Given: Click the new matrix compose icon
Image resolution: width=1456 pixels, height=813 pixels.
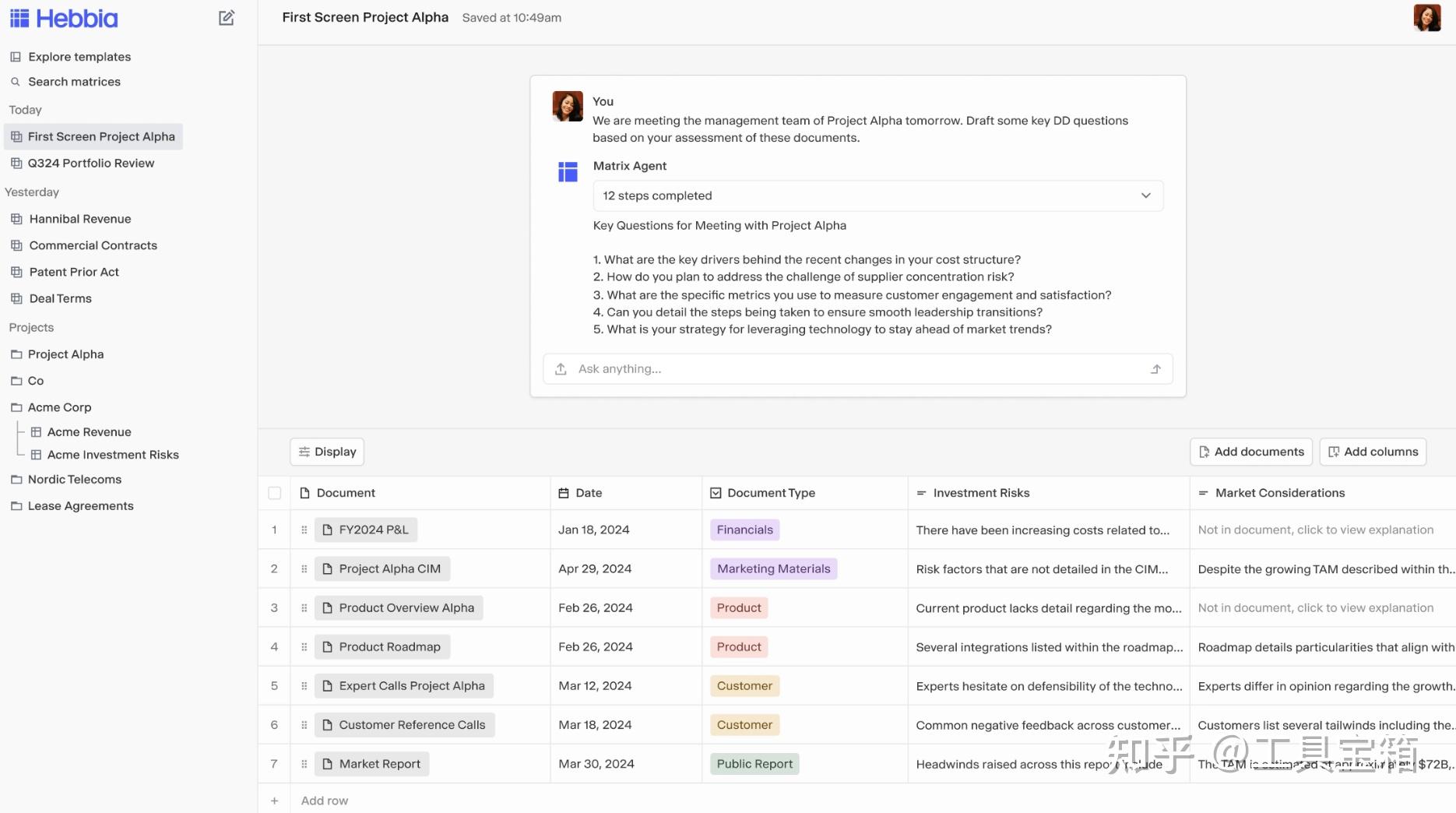Looking at the screenshot, I should (x=227, y=18).
